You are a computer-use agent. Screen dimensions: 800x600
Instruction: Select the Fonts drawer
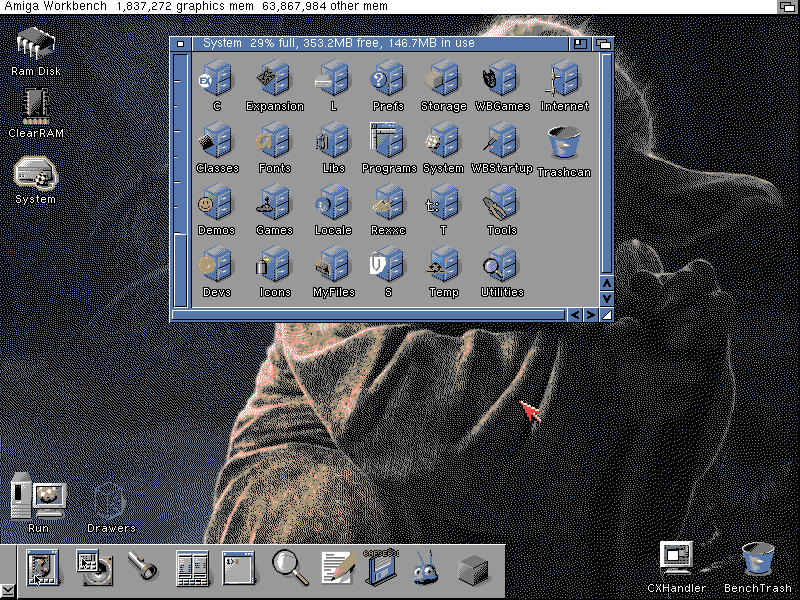[x=274, y=141]
